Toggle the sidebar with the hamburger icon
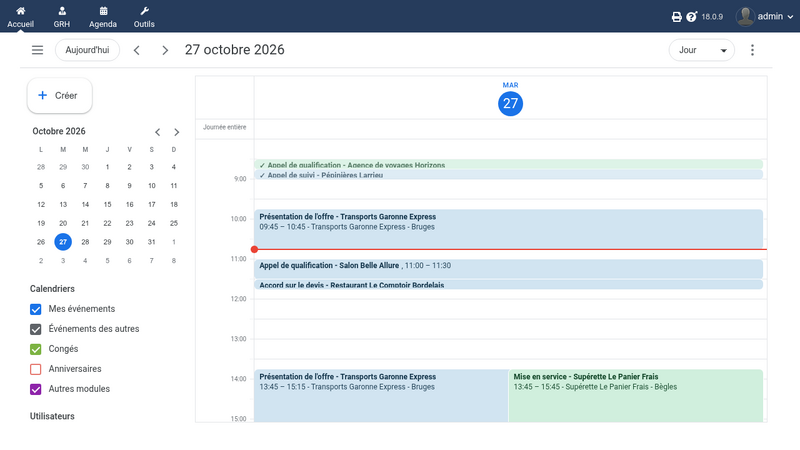 click(37, 50)
